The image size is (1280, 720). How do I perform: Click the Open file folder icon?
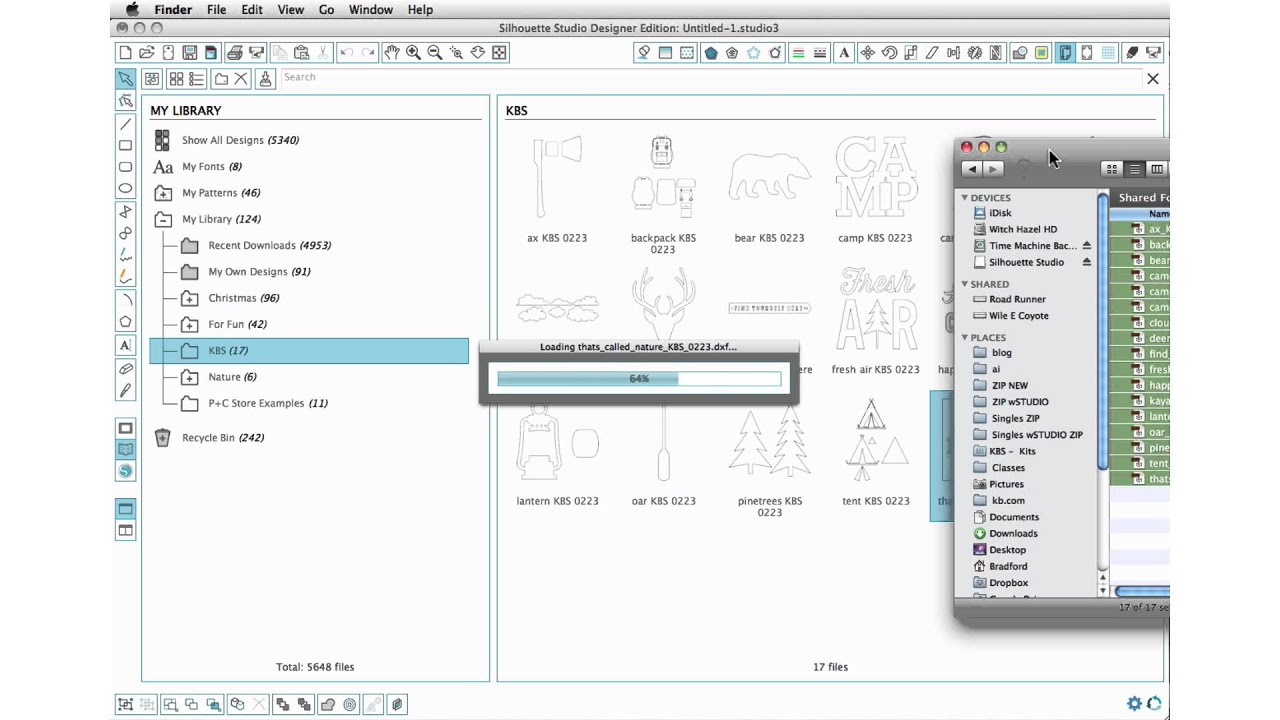[x=146, y=52]
